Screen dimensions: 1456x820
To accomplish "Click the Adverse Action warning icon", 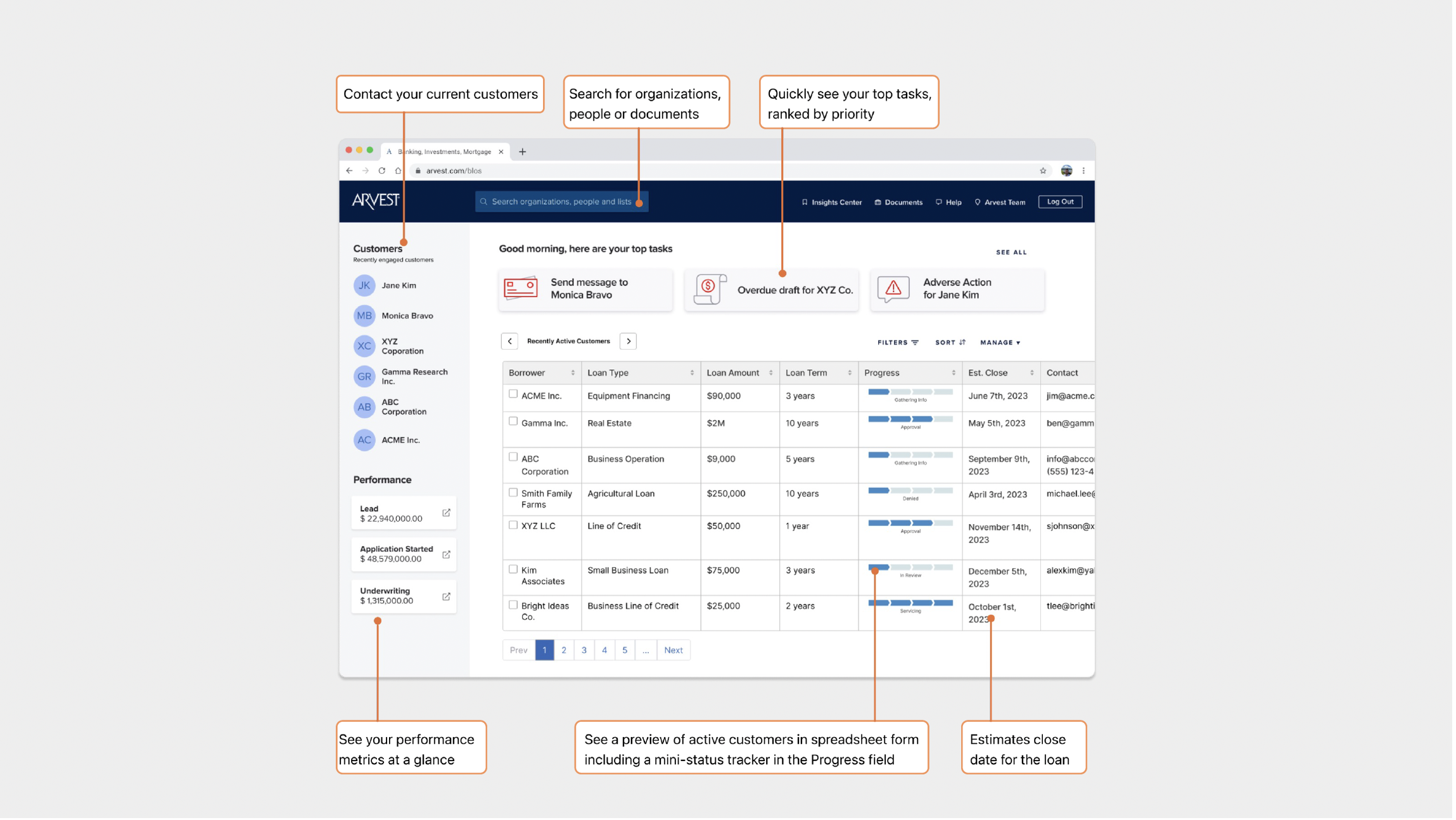I will (893, 289).
